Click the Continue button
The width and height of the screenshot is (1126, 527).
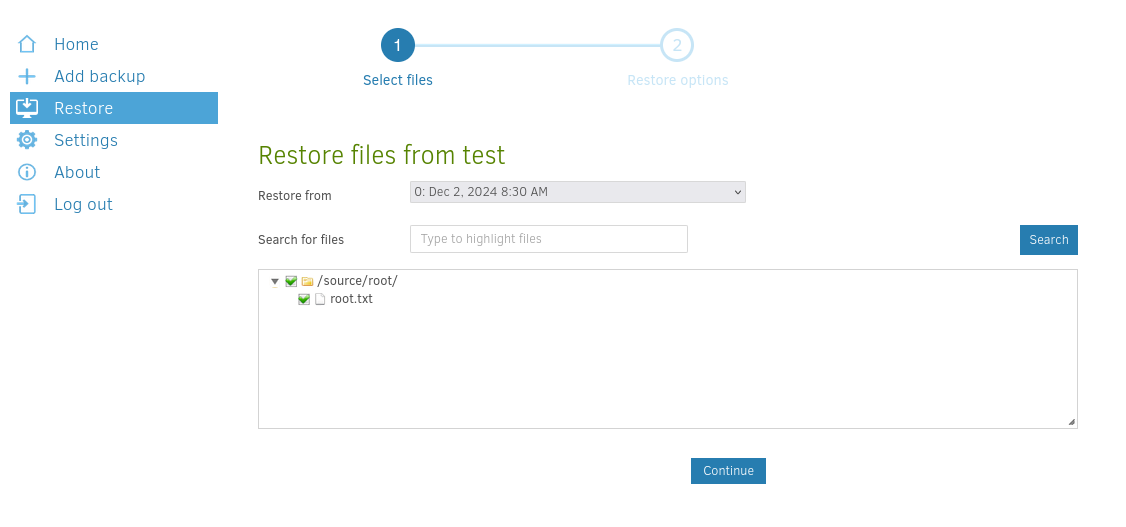[728, 471]
